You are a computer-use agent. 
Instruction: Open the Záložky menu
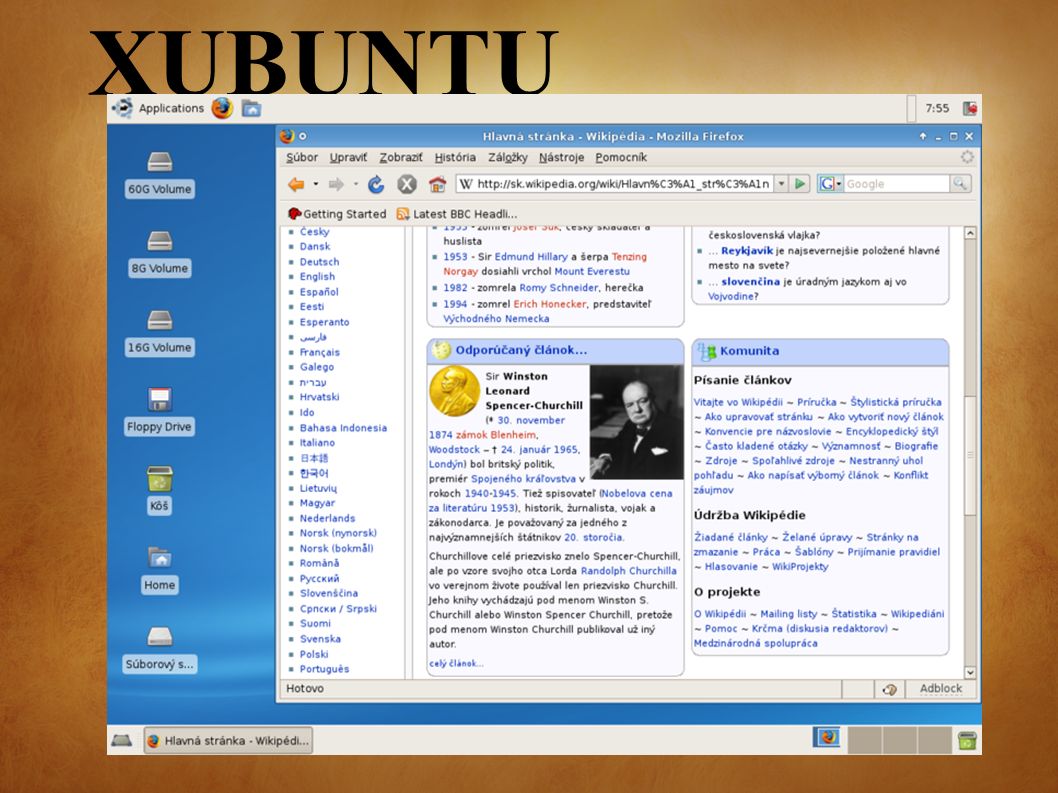coord(507,157)
